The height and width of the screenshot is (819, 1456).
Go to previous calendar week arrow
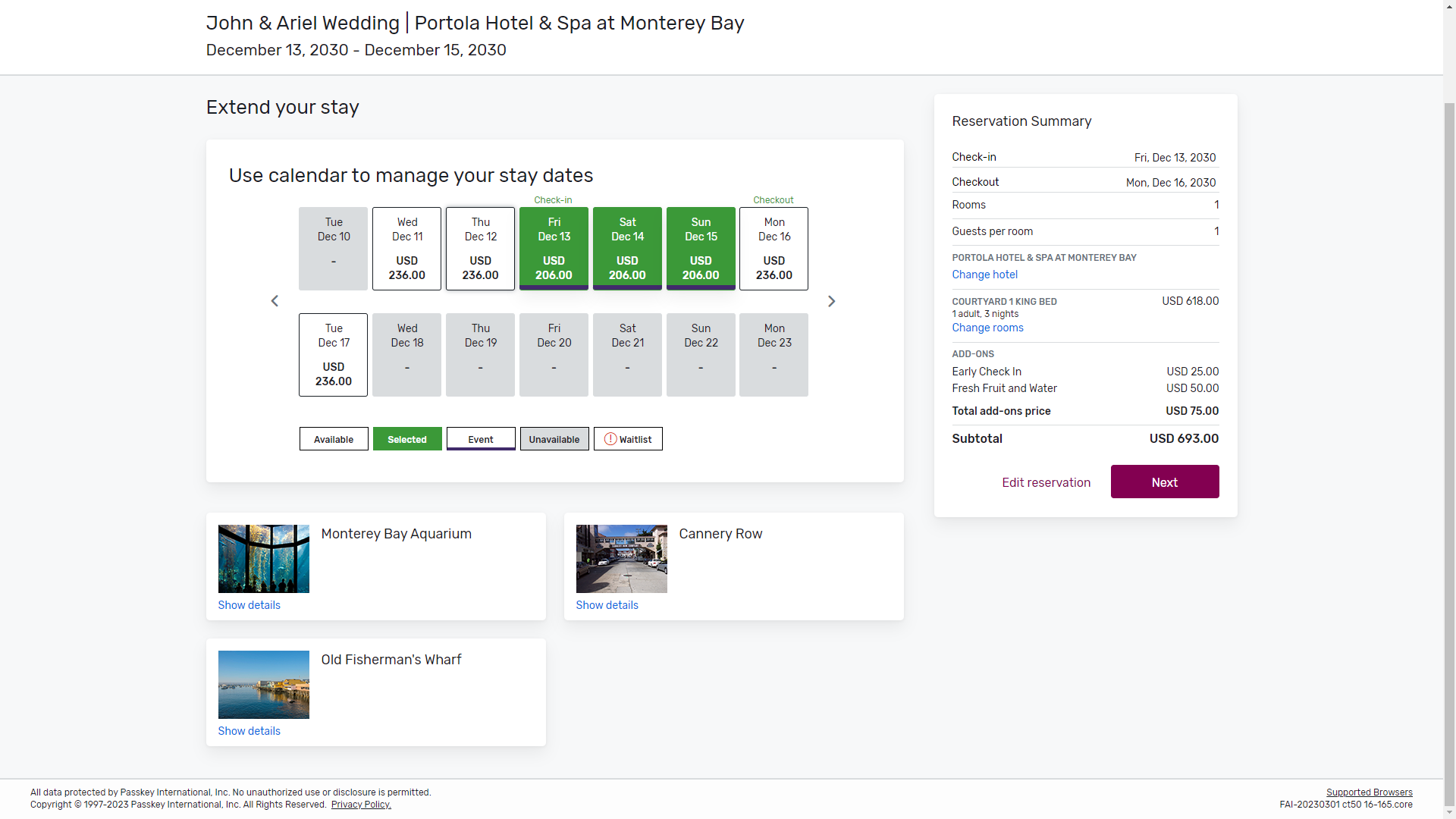275,301
